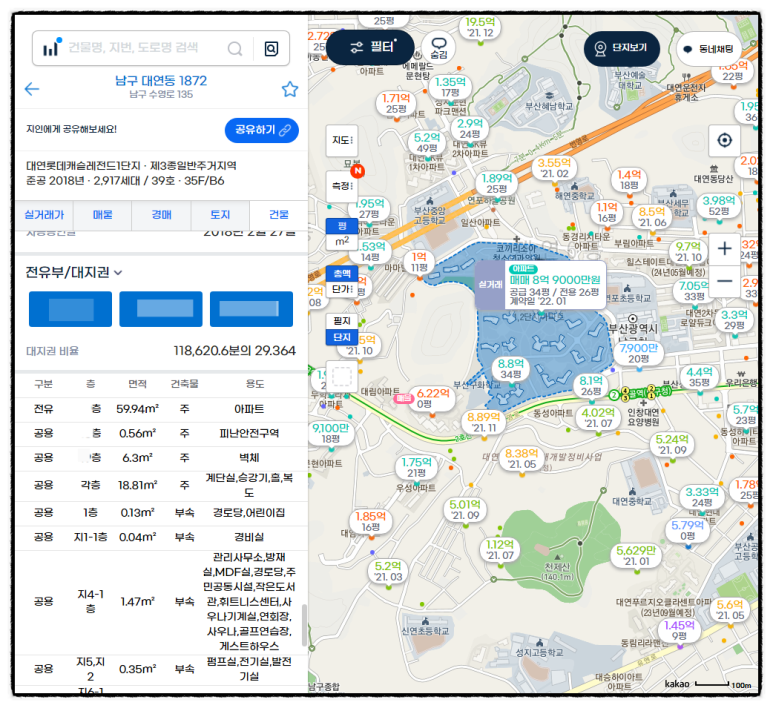
Task: Click the 1.71억 25평 price marker
Action: pos(396,103)
